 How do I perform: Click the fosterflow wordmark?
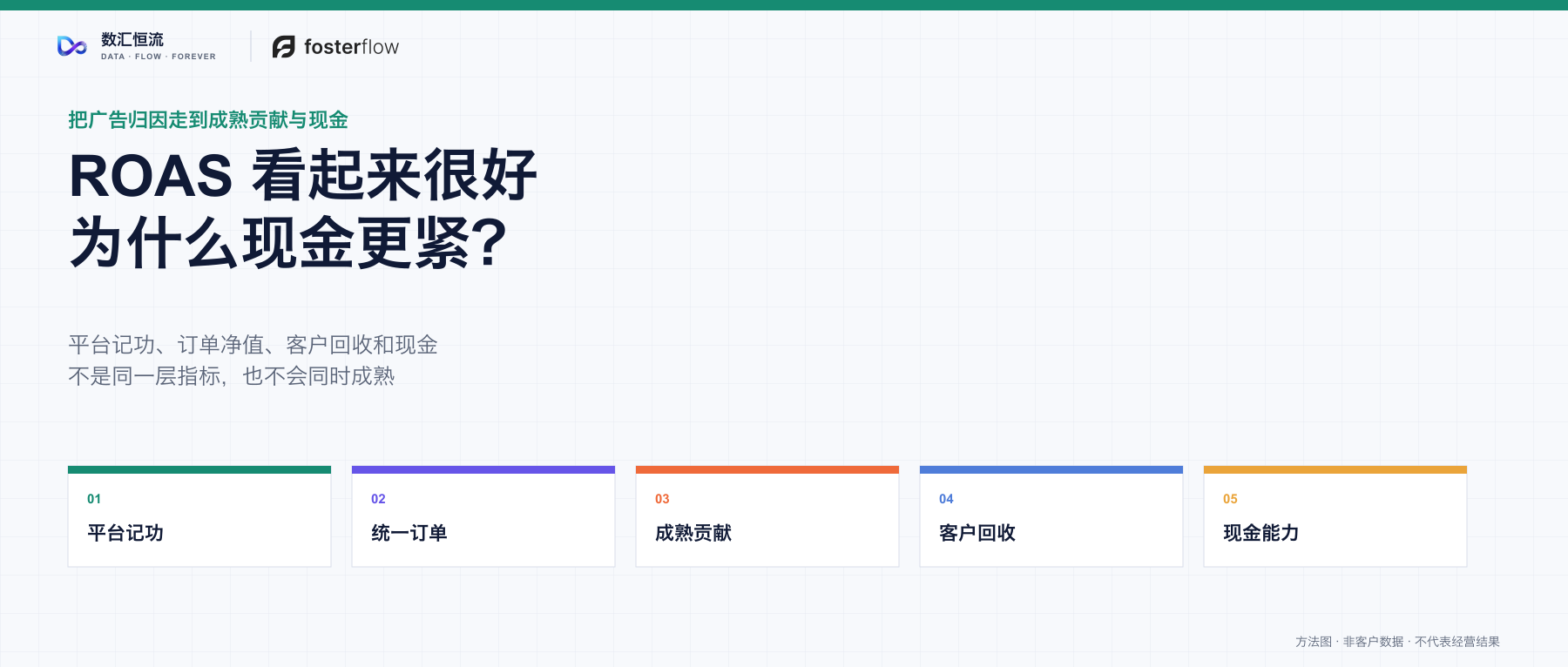[351, 47]
